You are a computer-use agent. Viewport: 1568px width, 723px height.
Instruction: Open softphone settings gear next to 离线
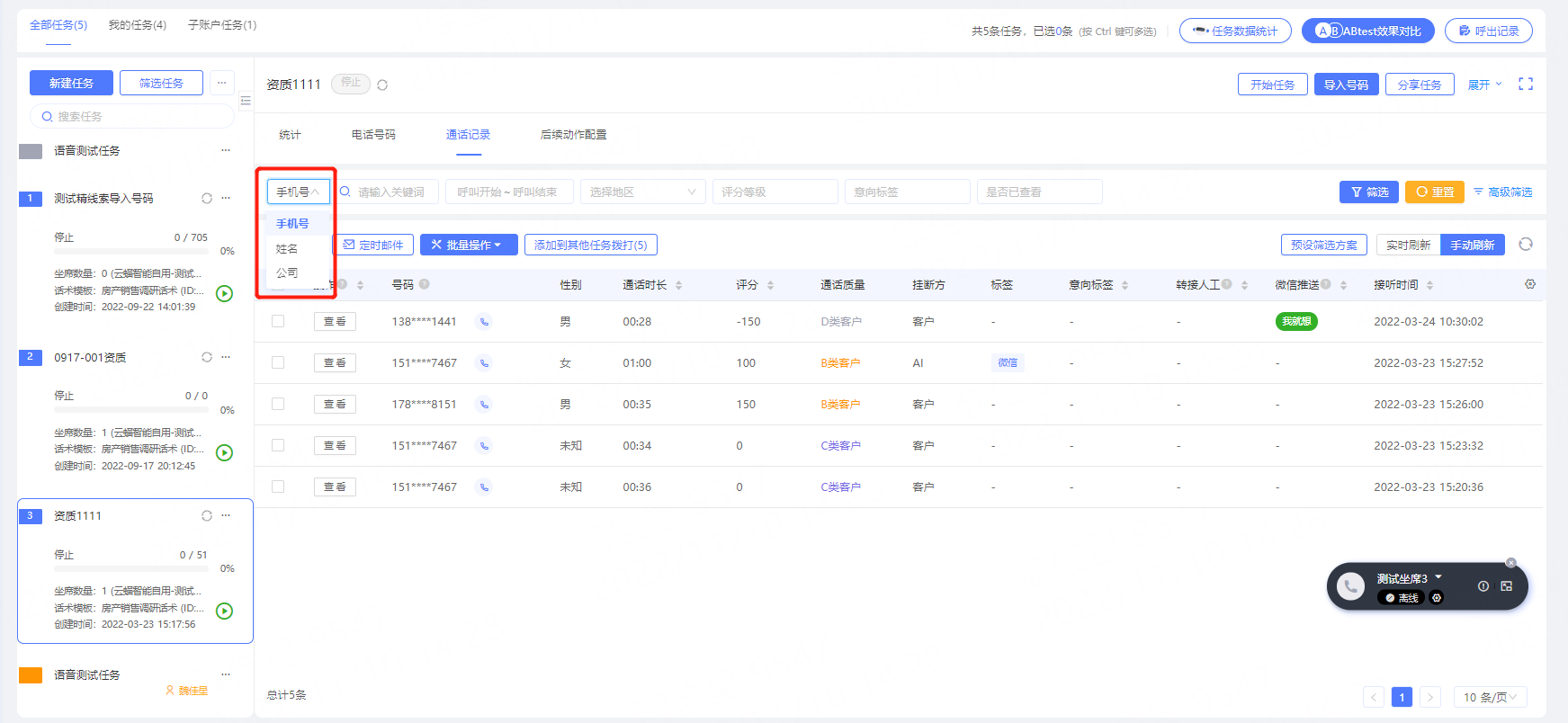pyautogui.click(x=1437, y=598)
